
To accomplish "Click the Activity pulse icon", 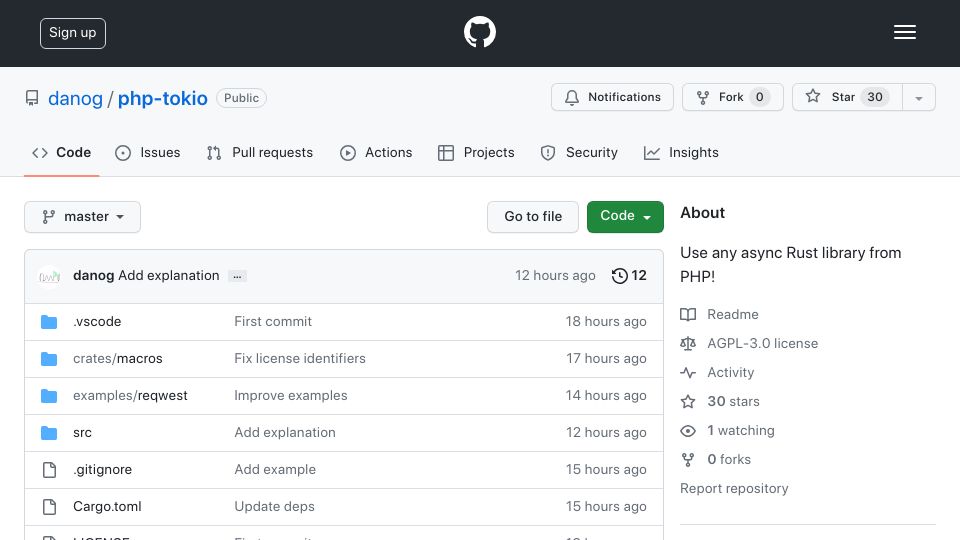I will 688,372.
